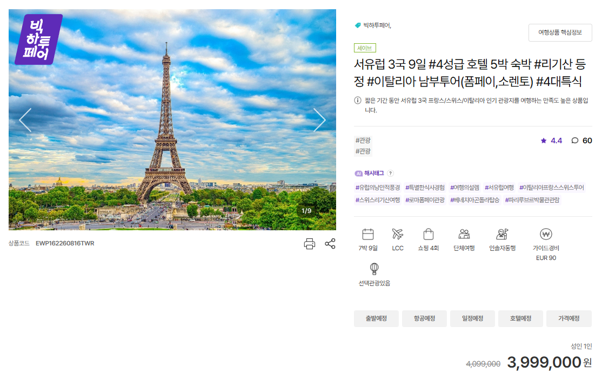602x373 pixels.
Task: Click the info icon beside the product description
Action: click(357, 101)
